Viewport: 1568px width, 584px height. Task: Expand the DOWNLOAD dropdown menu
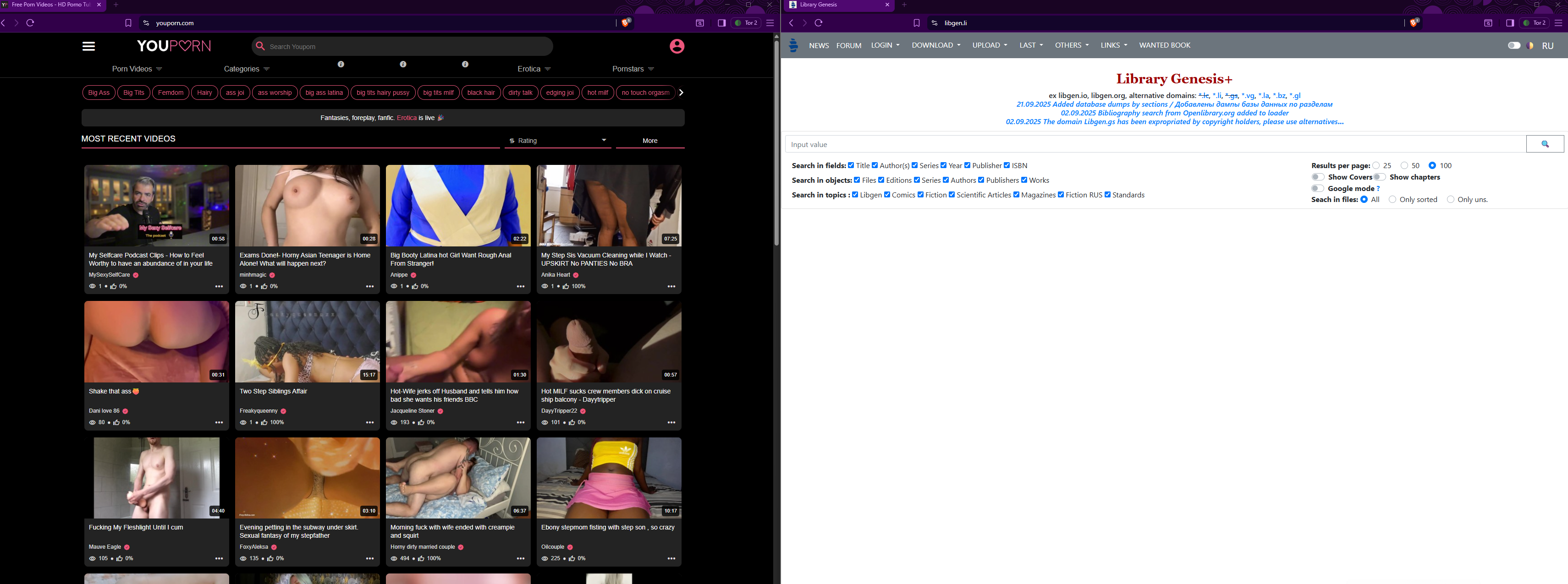coord(936,45)
